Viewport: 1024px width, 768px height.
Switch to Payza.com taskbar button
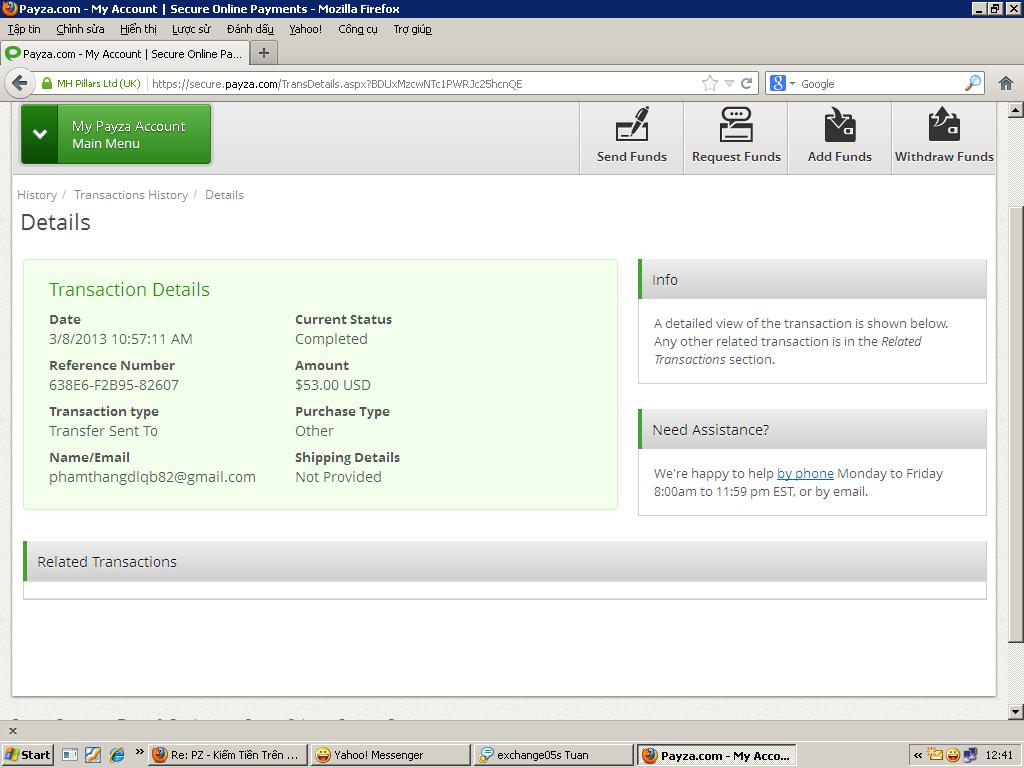716,756
